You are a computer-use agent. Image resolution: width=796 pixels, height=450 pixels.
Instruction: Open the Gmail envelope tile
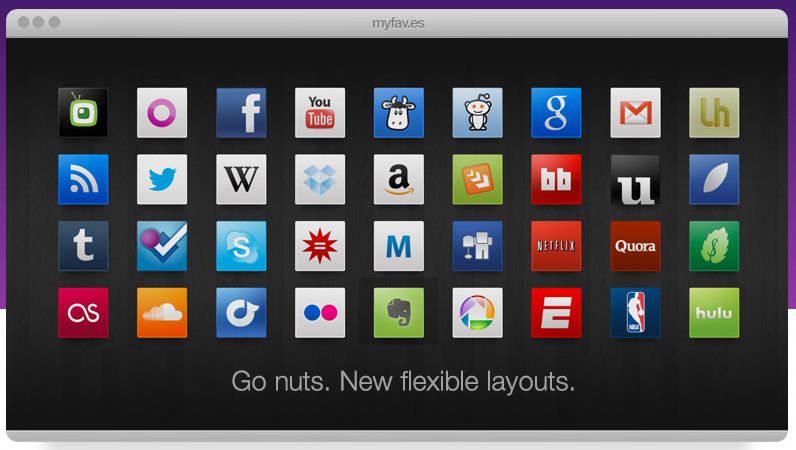pyautogui.click(x=636, y=113)
